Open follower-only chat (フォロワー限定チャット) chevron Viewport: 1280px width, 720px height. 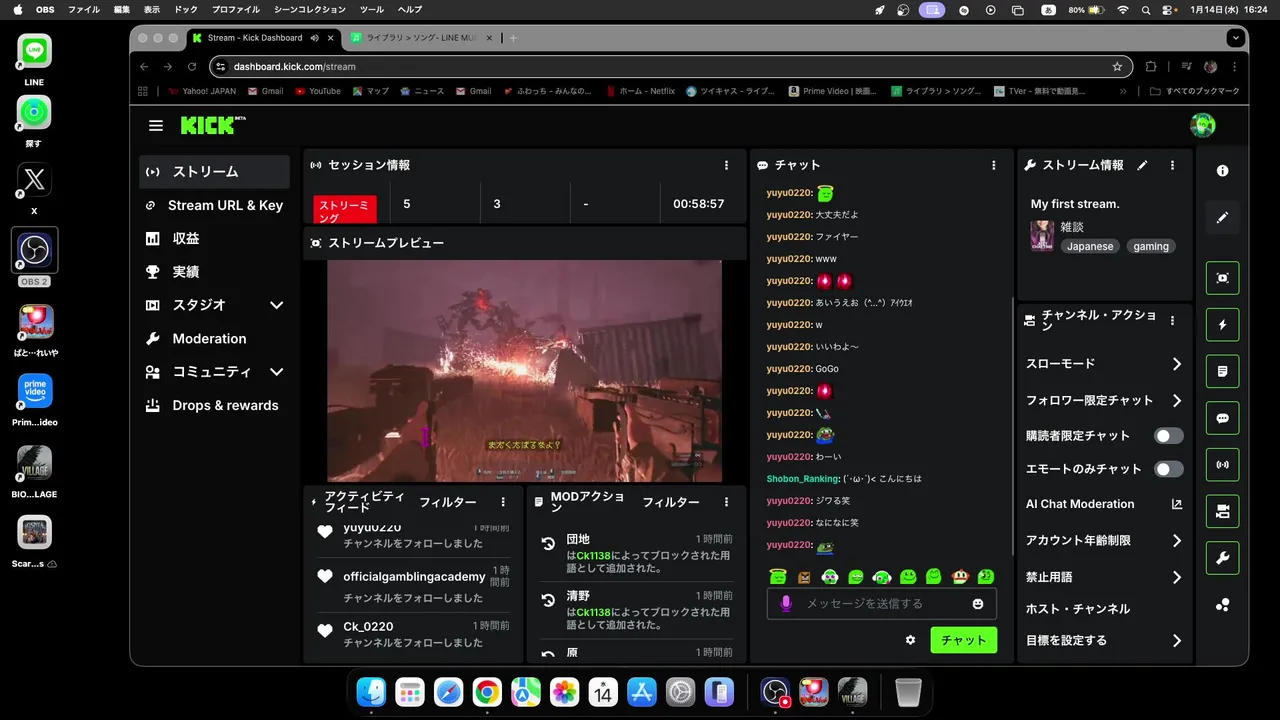click(1177, 401)
